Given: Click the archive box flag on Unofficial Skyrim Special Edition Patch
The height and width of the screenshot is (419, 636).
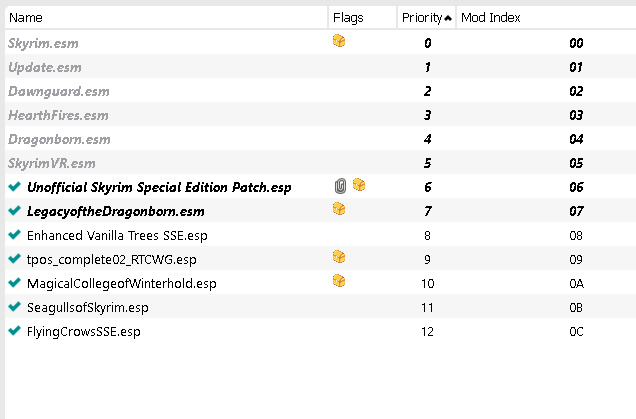Looking at the screenshot, I should coord(359,185).
